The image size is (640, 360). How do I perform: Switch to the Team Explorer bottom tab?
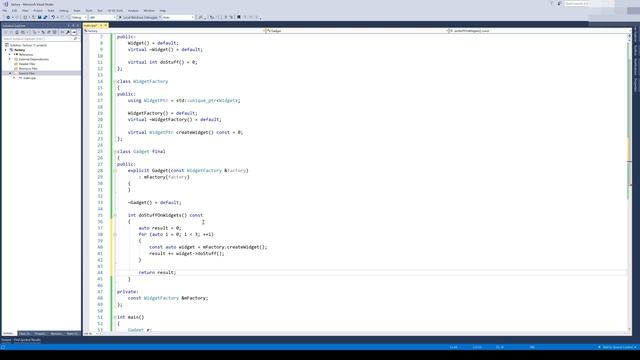72,333
